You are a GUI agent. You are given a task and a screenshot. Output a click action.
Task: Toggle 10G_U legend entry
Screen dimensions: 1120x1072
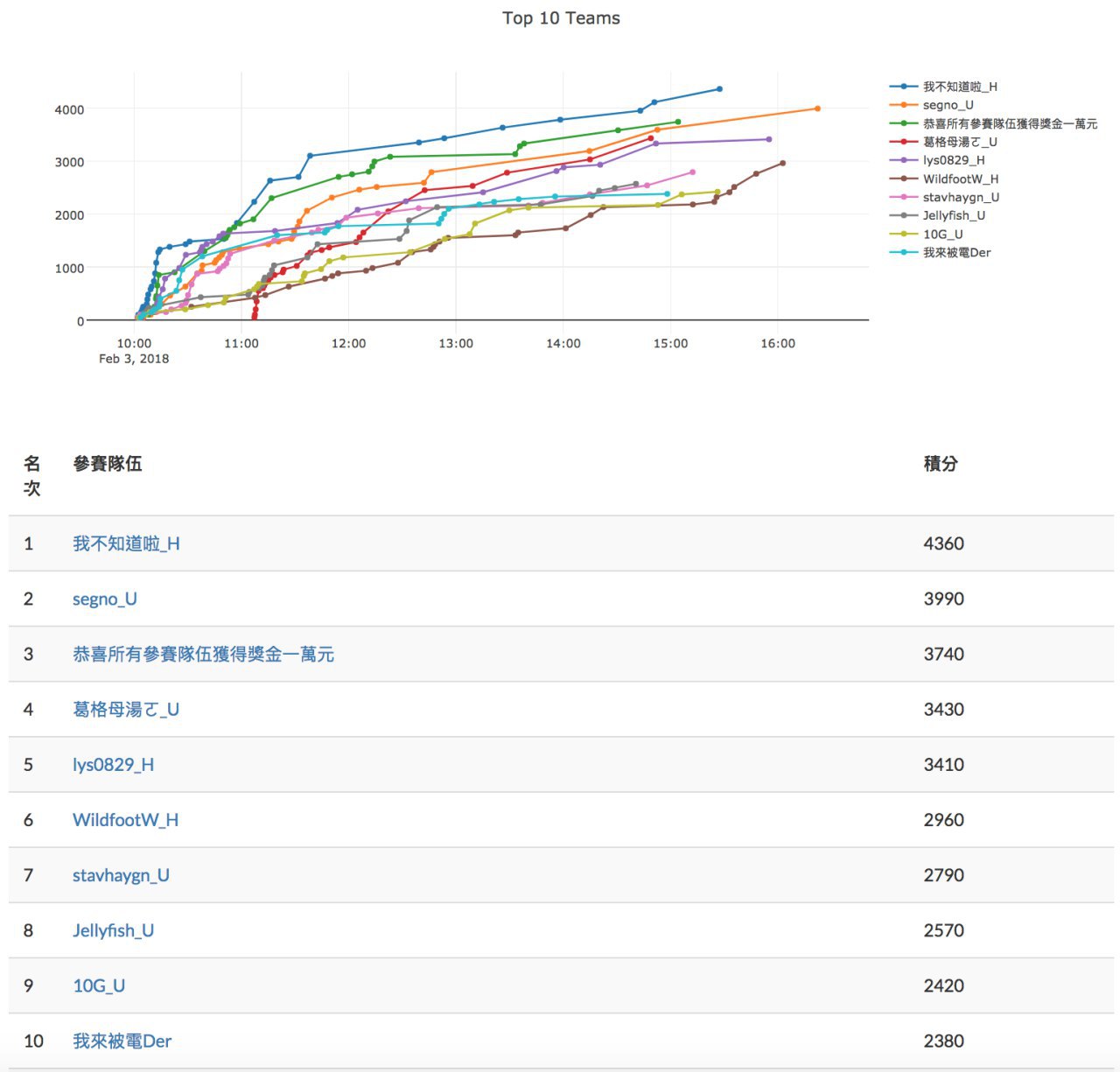point(927,234)
